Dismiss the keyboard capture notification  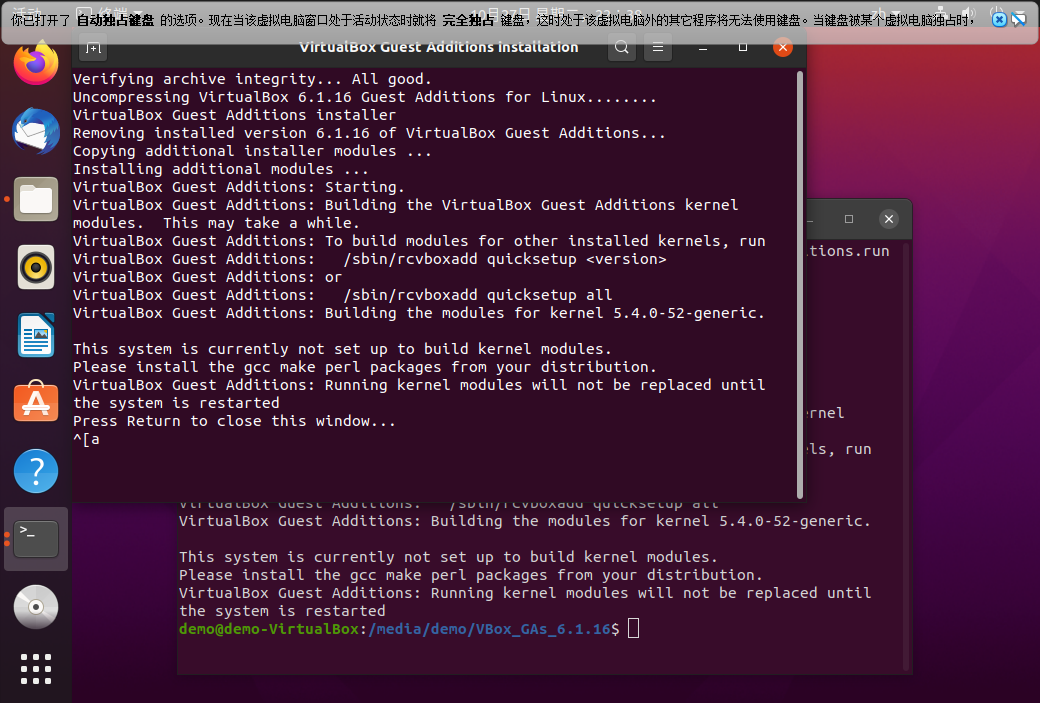pos(1000,20)
